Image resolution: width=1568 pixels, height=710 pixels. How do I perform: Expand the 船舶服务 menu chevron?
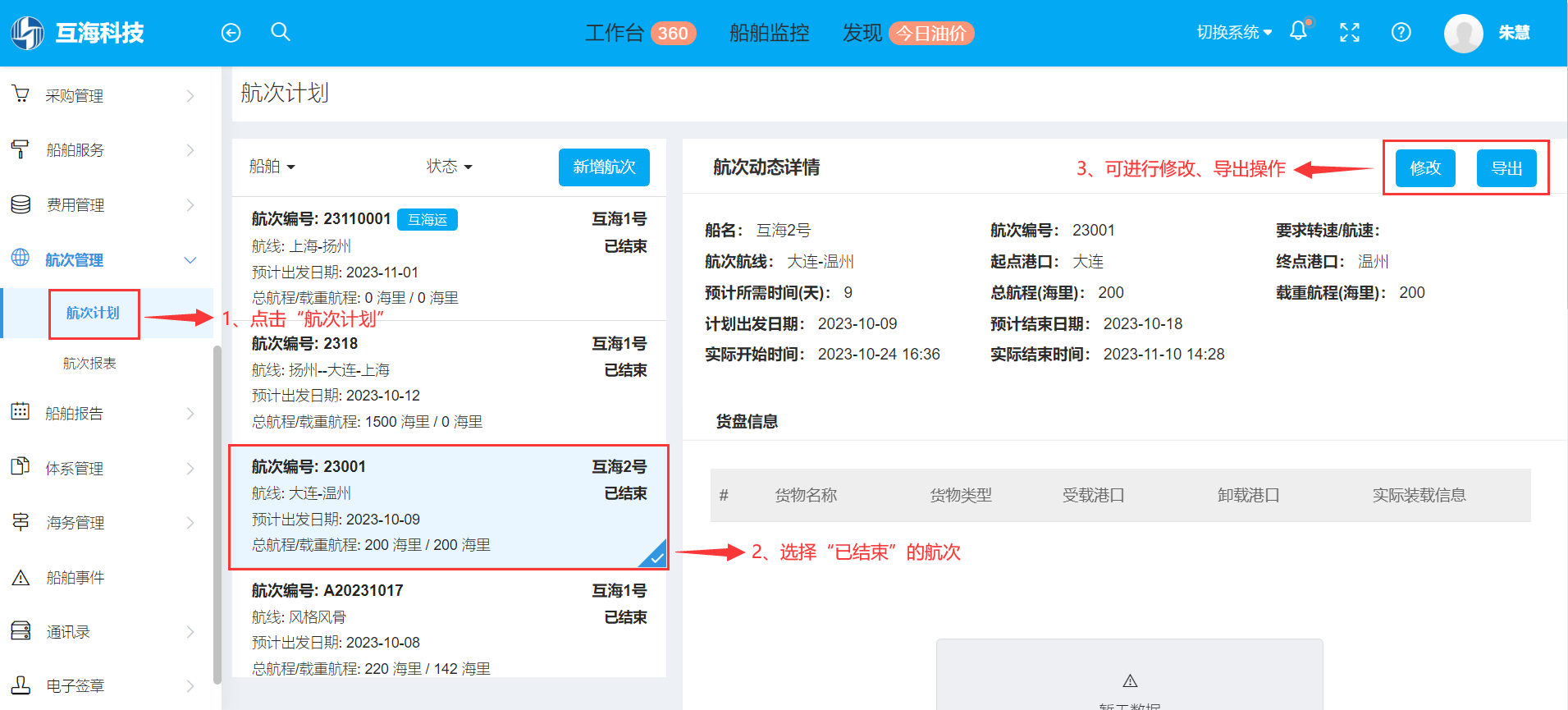coord(190,150)
